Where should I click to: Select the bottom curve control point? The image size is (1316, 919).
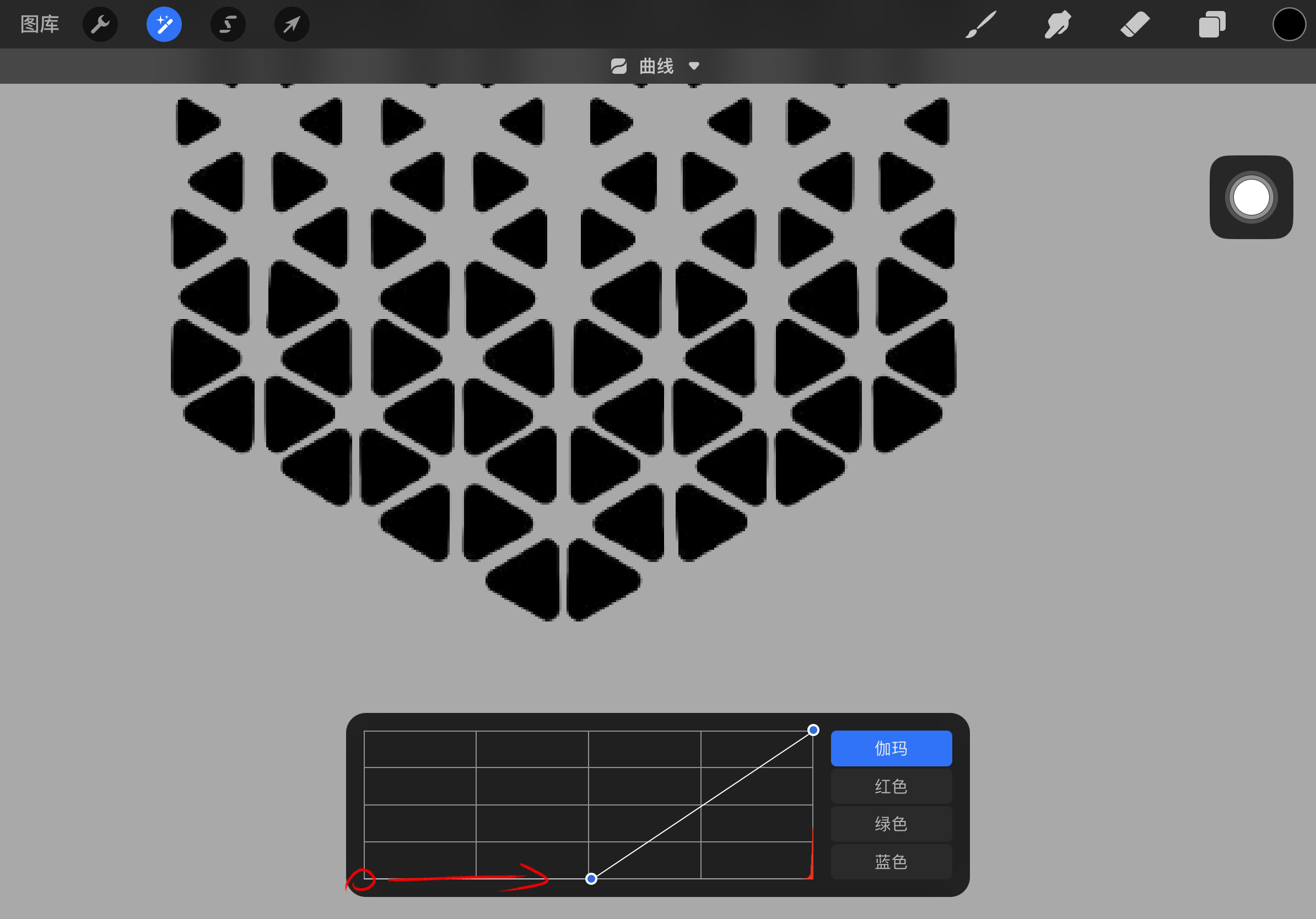tap(591, 878)
